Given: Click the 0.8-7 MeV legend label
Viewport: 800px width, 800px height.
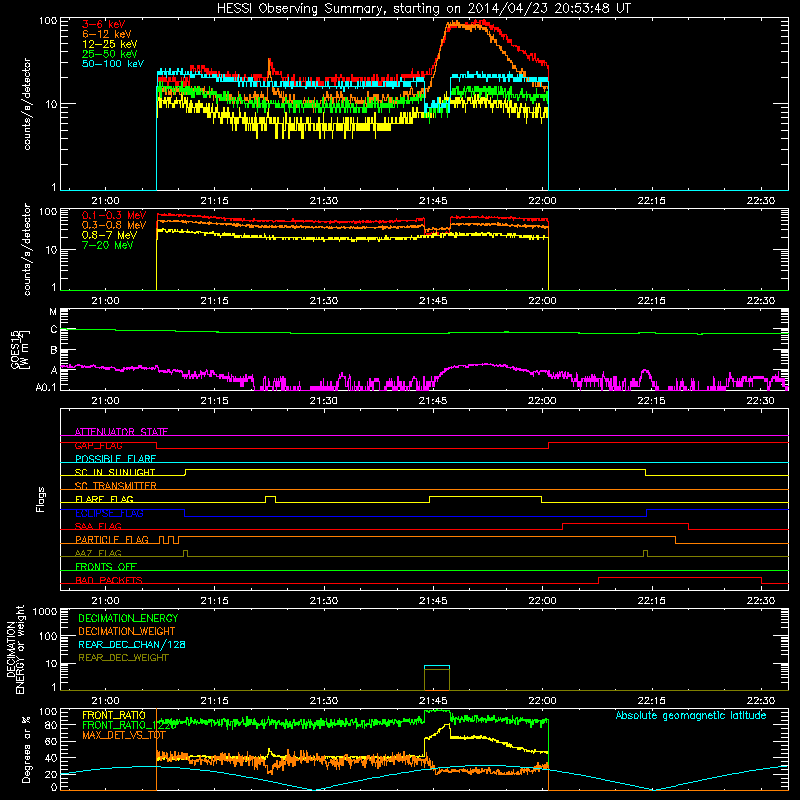Looking at the screenshot, I should [109, 235].
